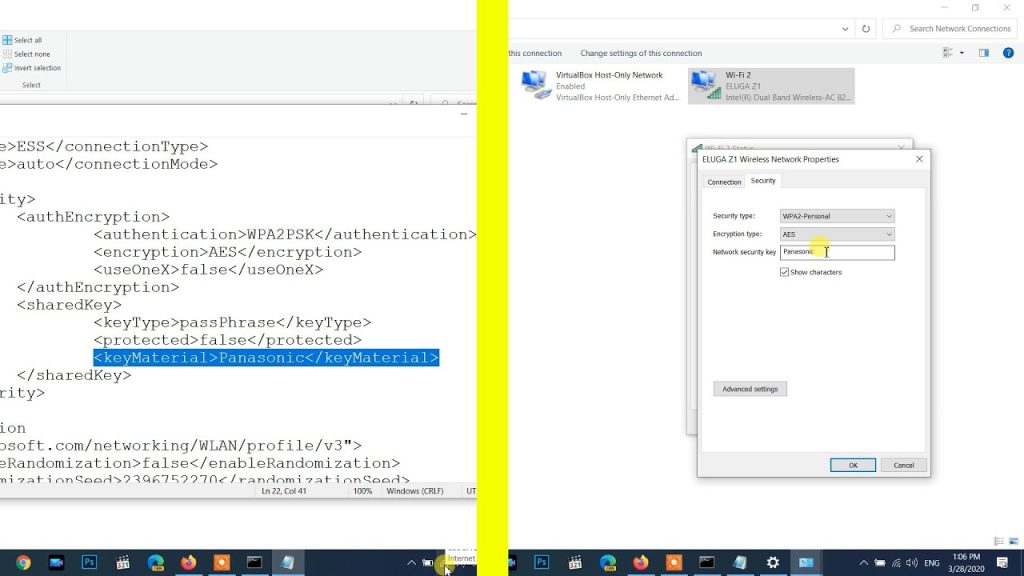Open Media Player Classic on right taskbar
This screenshot has width=1024, height=576.
tap(575, 562)
